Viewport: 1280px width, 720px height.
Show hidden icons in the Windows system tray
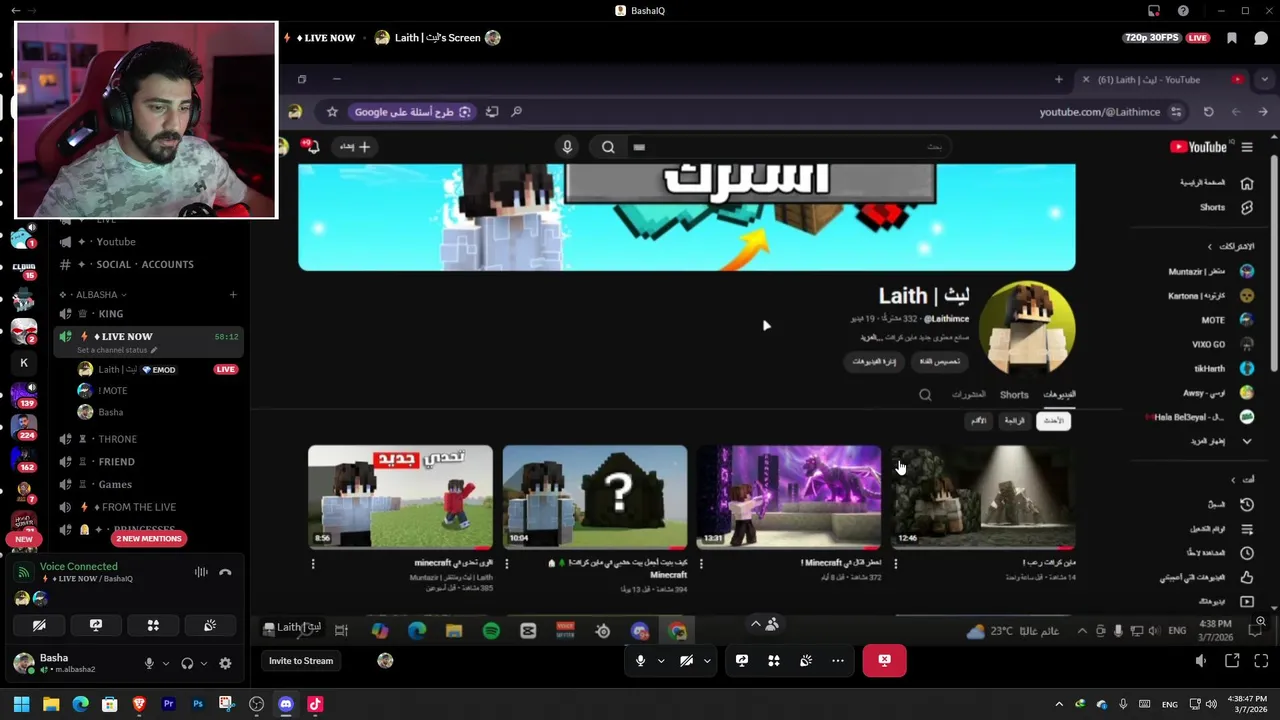point(1059,704)
